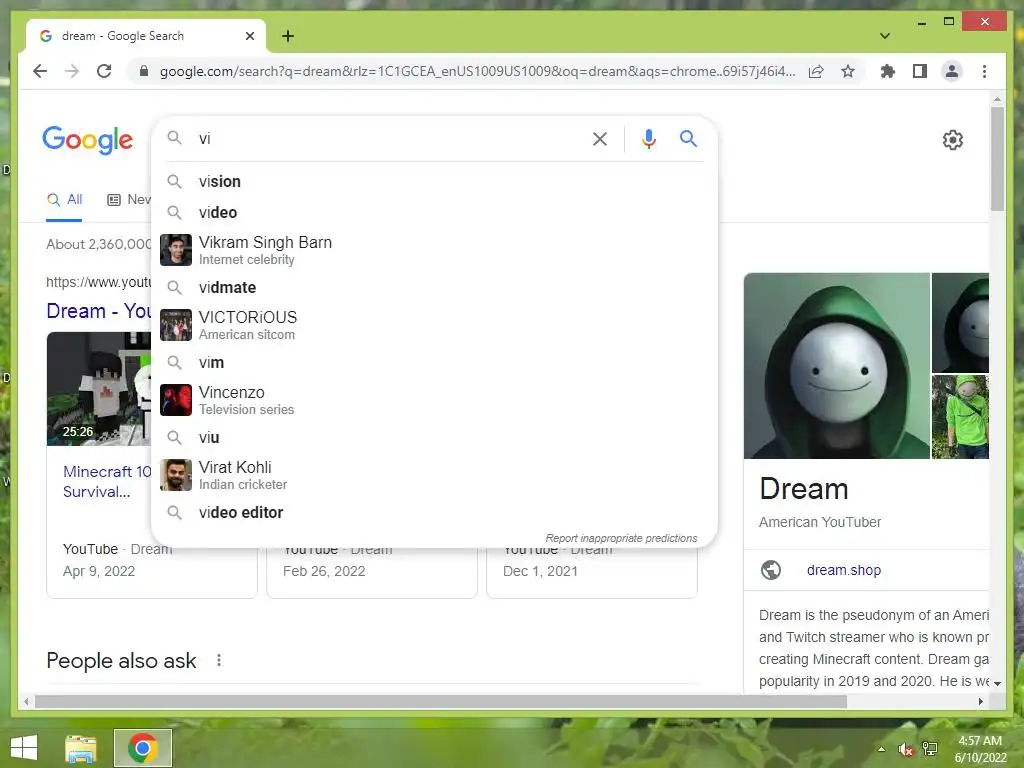Click the vertical scrollbar thumb
This screenshot has height=768, width=1024.
pyautogui.click(x=997, y=159)
